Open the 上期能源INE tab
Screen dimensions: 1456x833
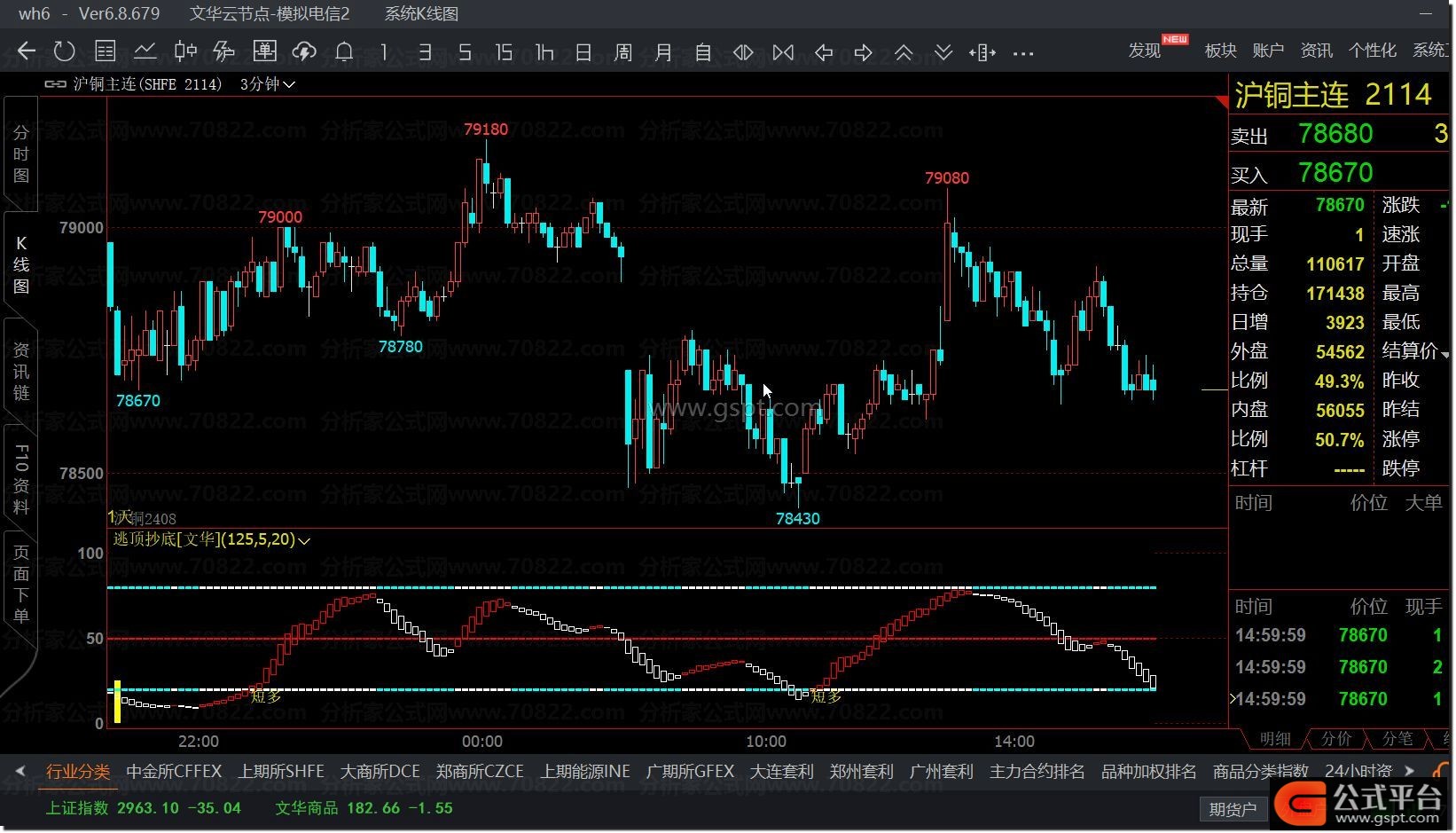(585, 772)
